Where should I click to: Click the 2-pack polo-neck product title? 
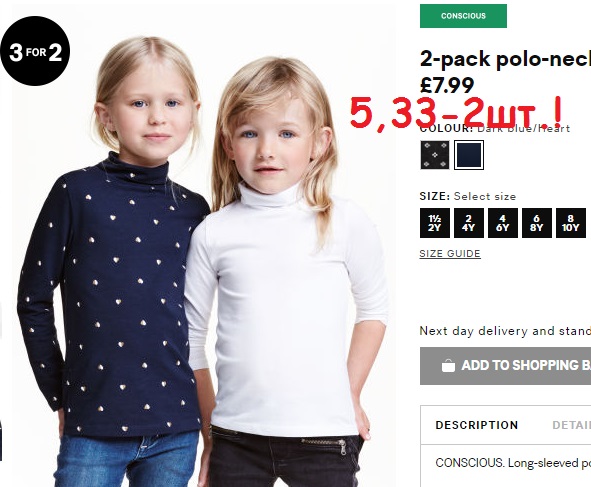coord(505,59)
